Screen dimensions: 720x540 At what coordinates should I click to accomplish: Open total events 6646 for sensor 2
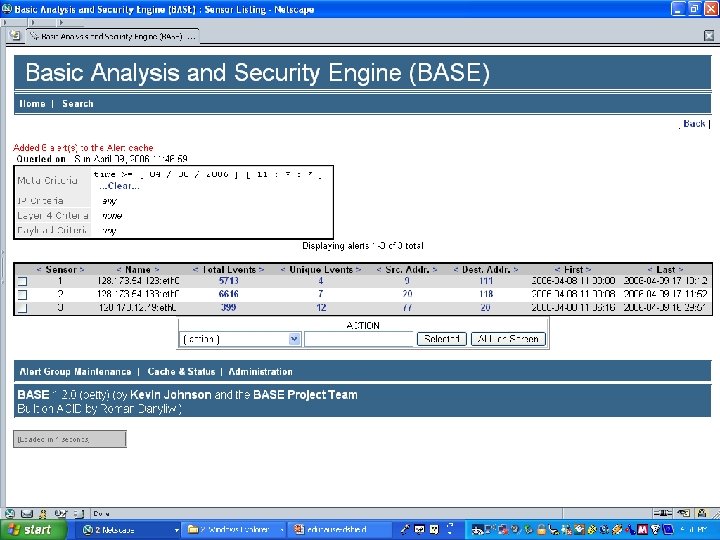click(x=229, y=294)
